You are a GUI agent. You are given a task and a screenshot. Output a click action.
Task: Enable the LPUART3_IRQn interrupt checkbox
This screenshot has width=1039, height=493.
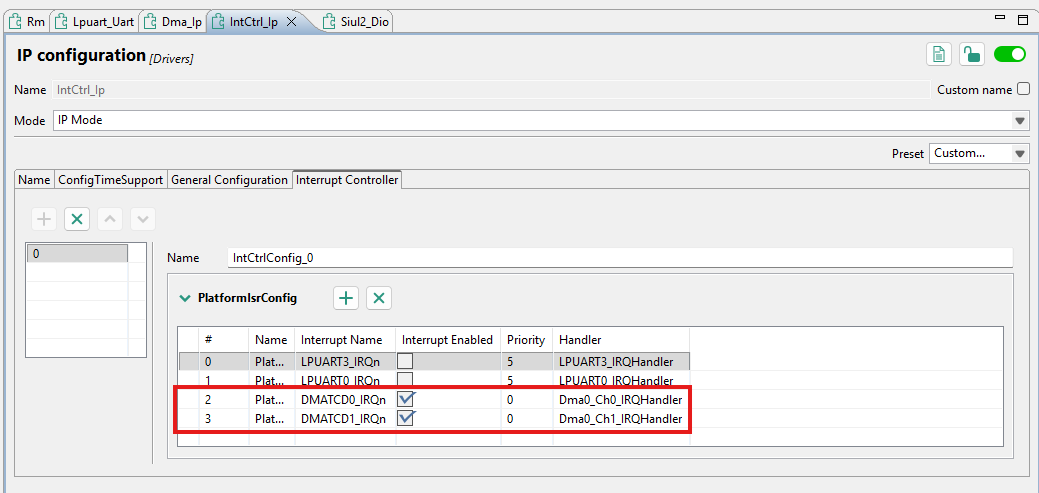(405, 361)
